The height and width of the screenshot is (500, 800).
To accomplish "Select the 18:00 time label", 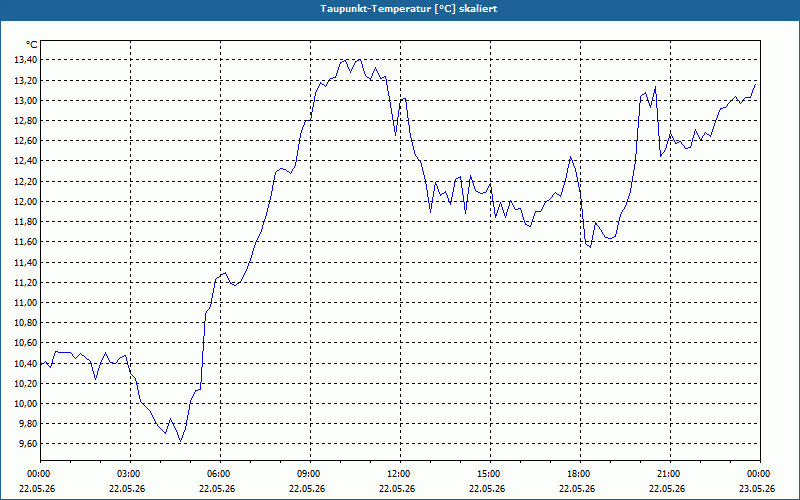I will point(580,474).
